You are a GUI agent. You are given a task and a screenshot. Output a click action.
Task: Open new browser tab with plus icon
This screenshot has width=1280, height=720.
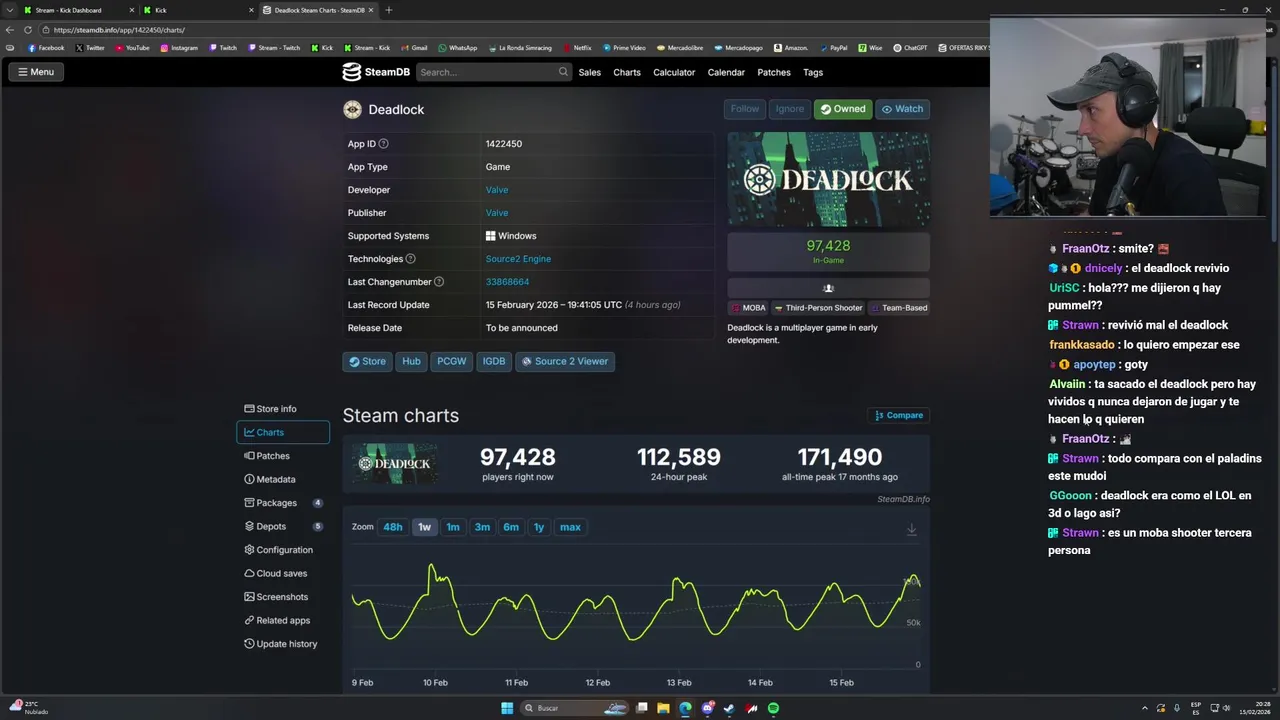(388, 10)
